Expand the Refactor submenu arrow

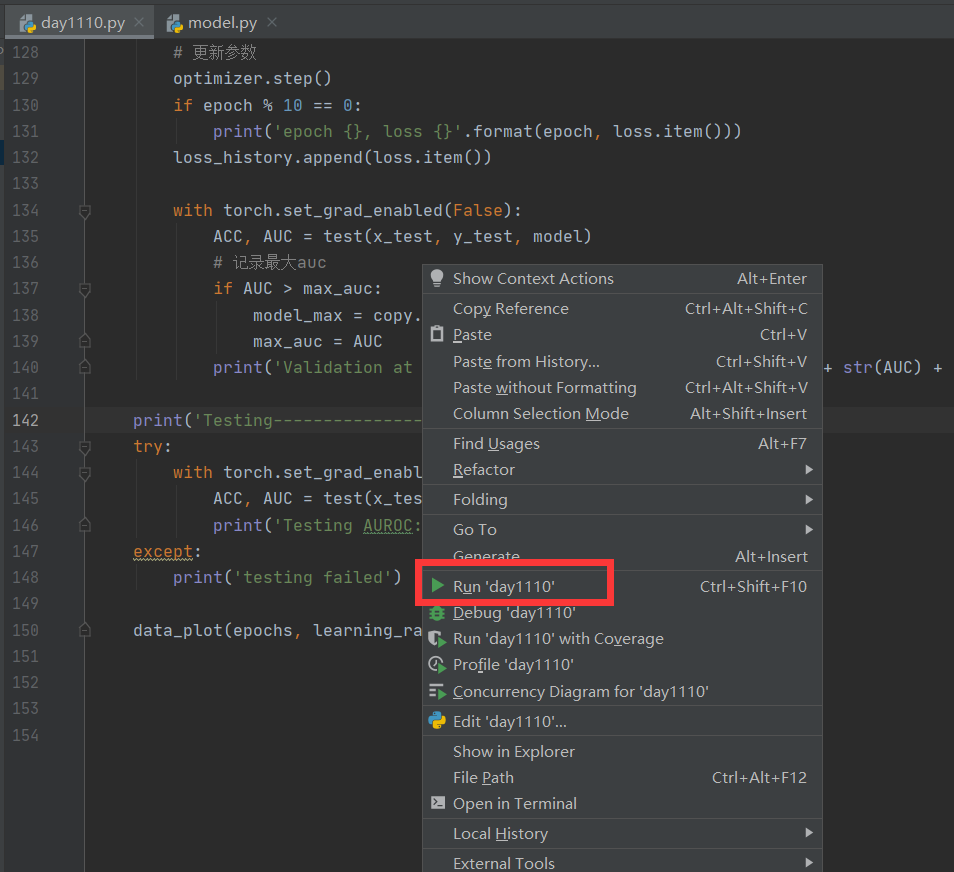click(809, 470)
